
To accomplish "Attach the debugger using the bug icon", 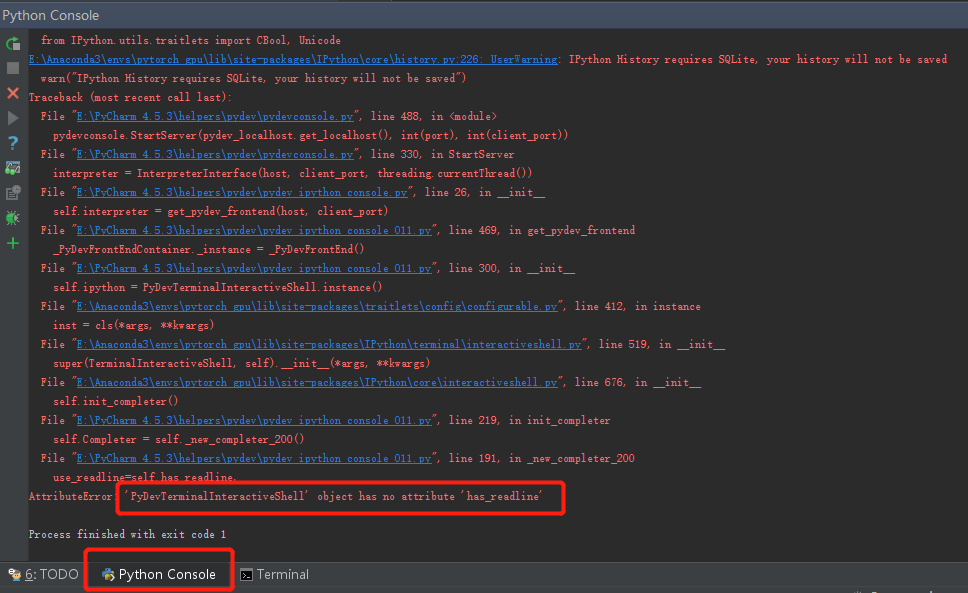I will point(13,218).
